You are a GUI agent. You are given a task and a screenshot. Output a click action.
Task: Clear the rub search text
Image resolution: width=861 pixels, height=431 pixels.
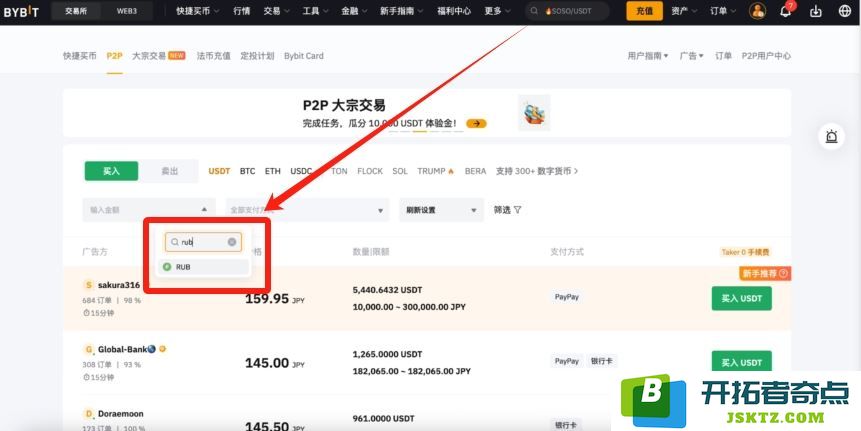(x=232, y=242)
